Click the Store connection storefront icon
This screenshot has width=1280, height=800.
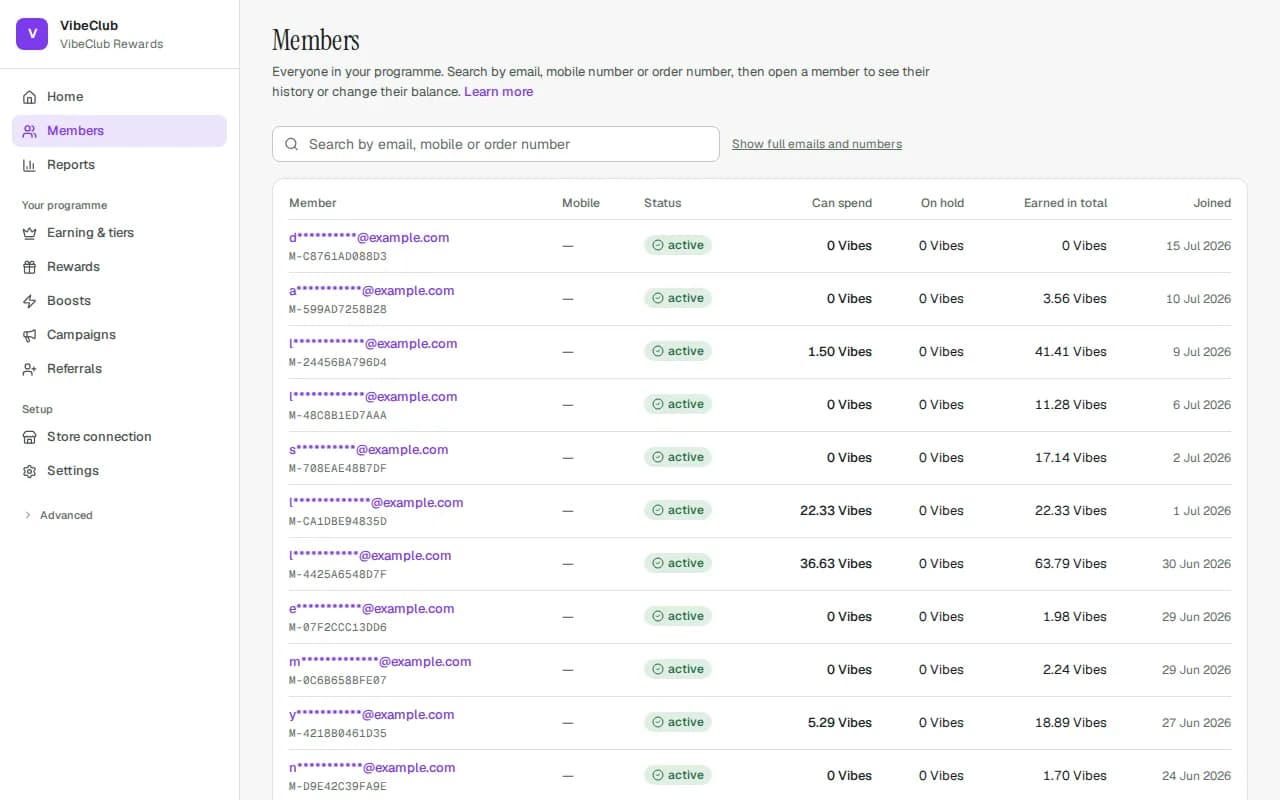(x=30, y=437)
